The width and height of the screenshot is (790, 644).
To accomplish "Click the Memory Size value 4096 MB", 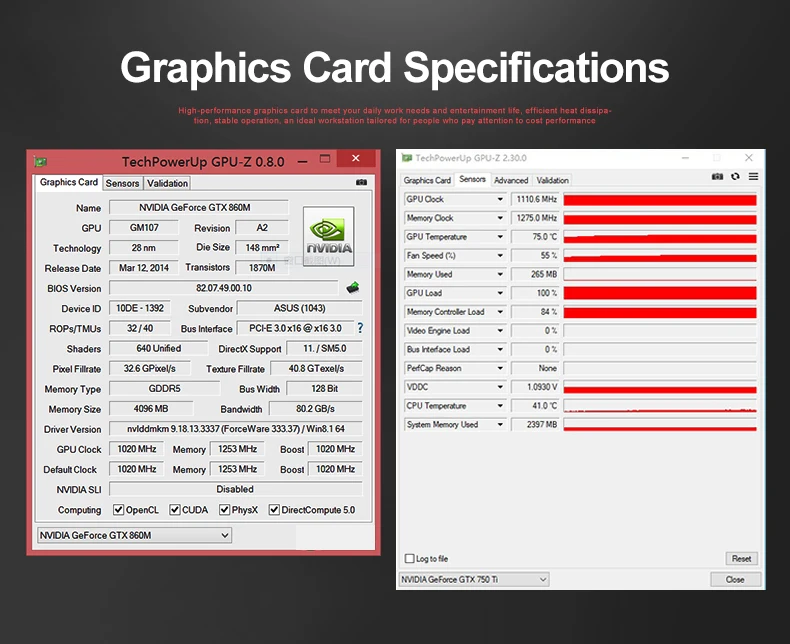I will (x=151, y=409).
